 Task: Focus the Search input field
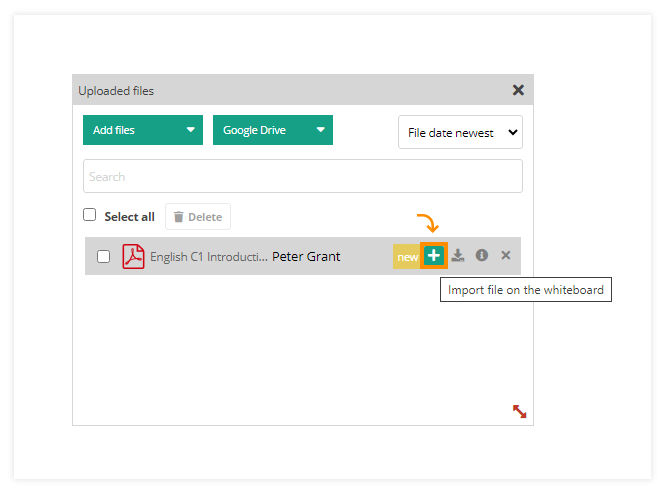point(302,176)
